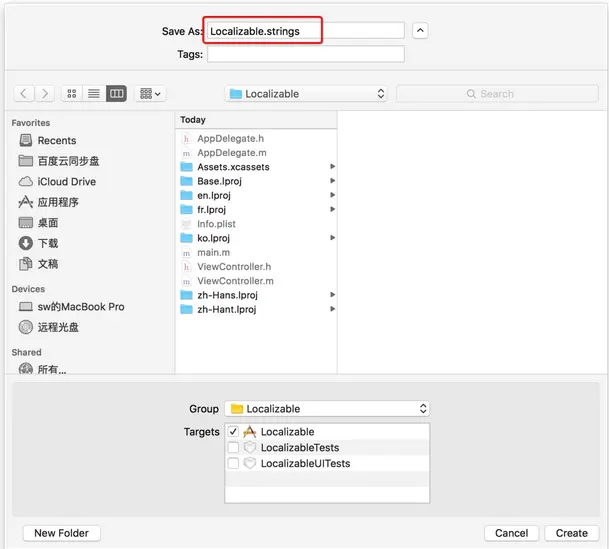Open the Group Localizable dropdown

(x=327, y=409)
